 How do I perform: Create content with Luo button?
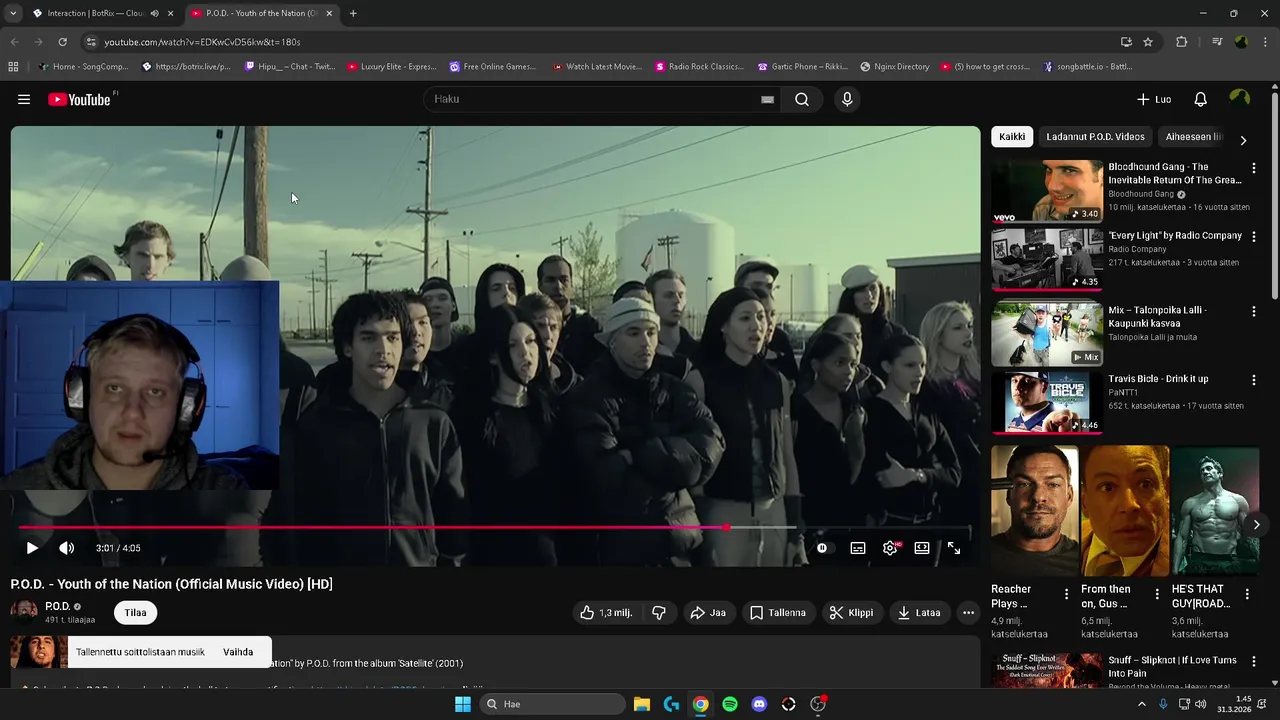(x=1154, y=99)
